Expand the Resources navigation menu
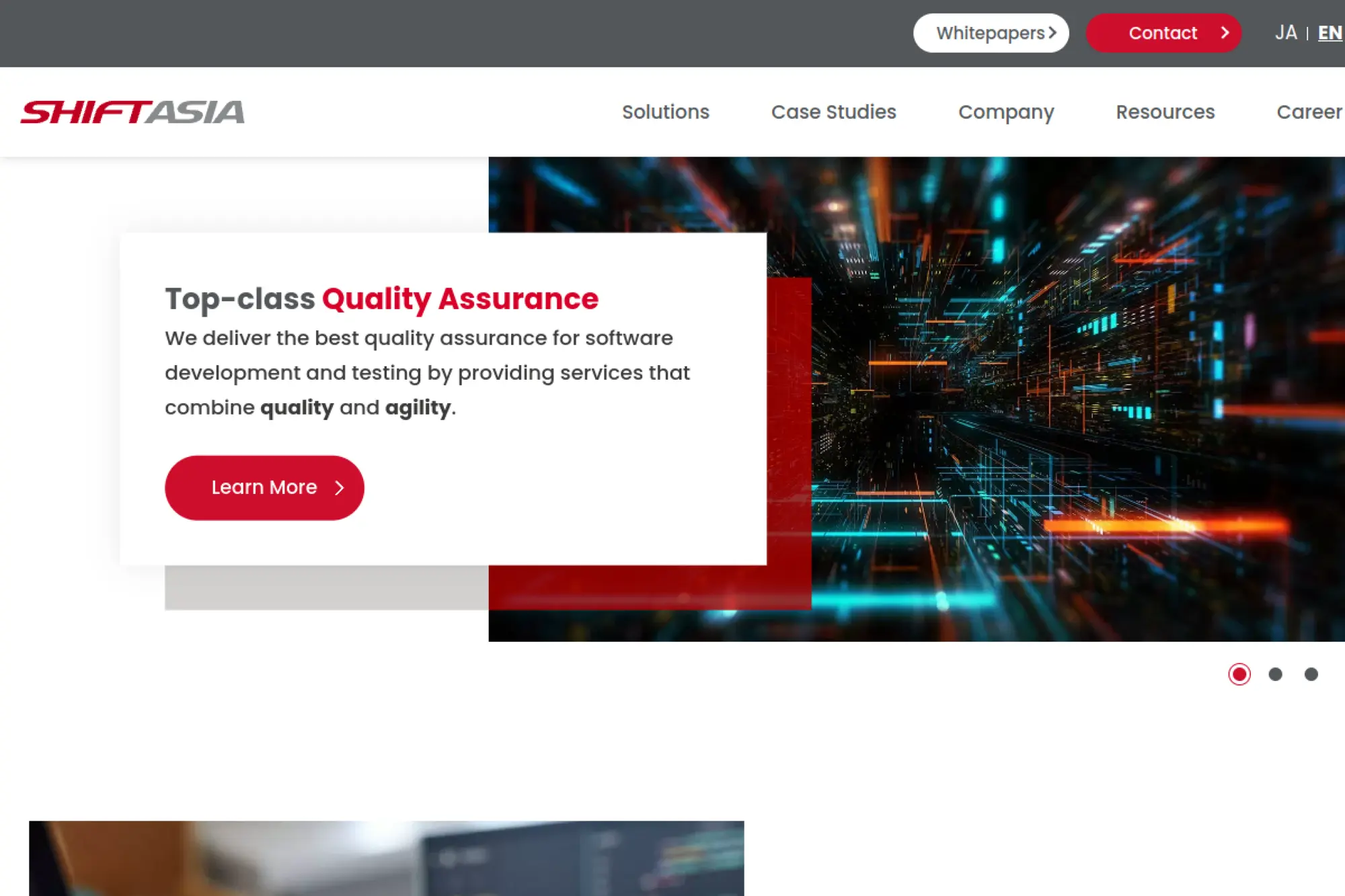Screen dimensions: 1345x896 click(x=1165, y=112)
